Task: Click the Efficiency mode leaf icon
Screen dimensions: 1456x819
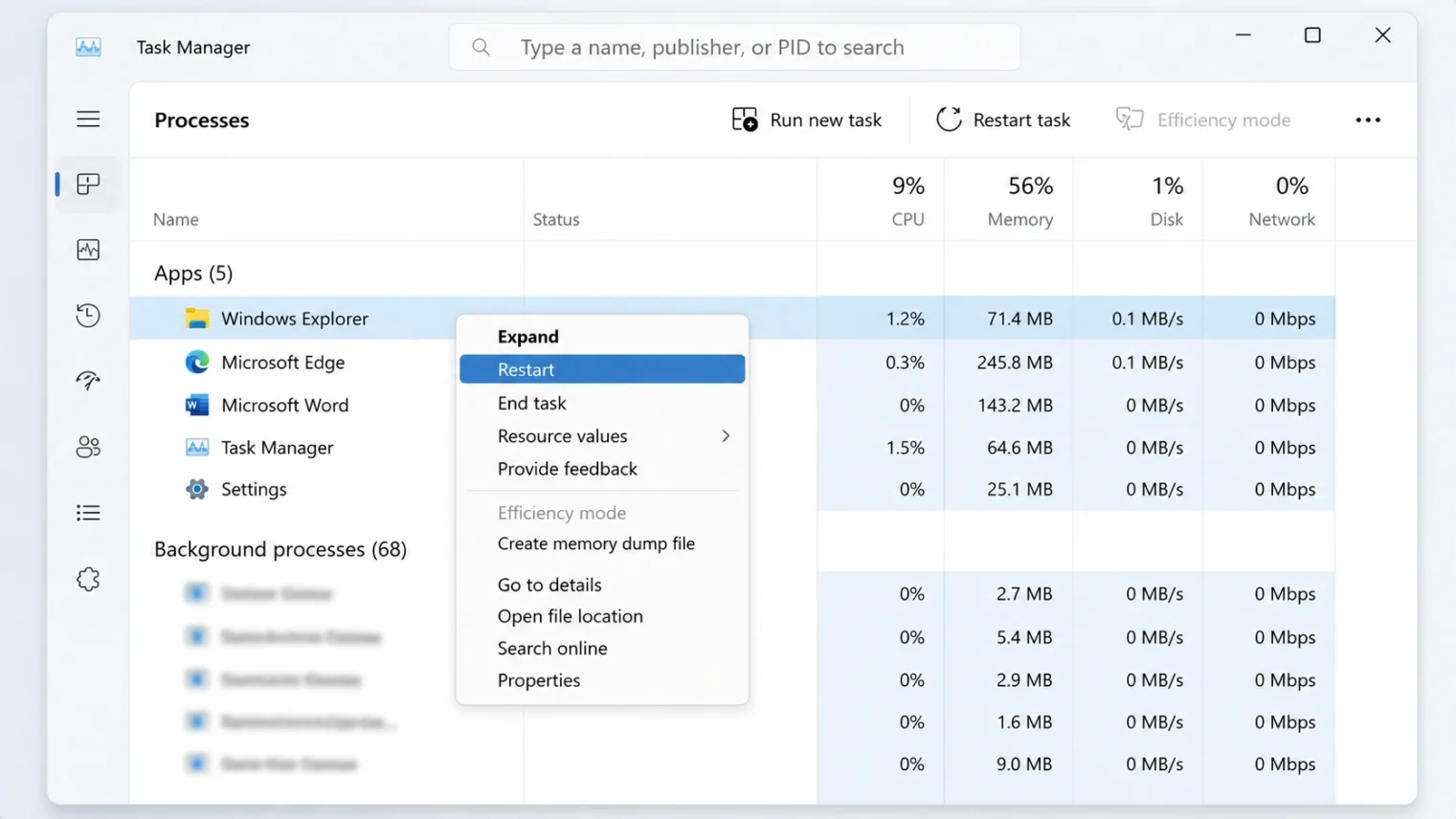Action: (1130, 120)
